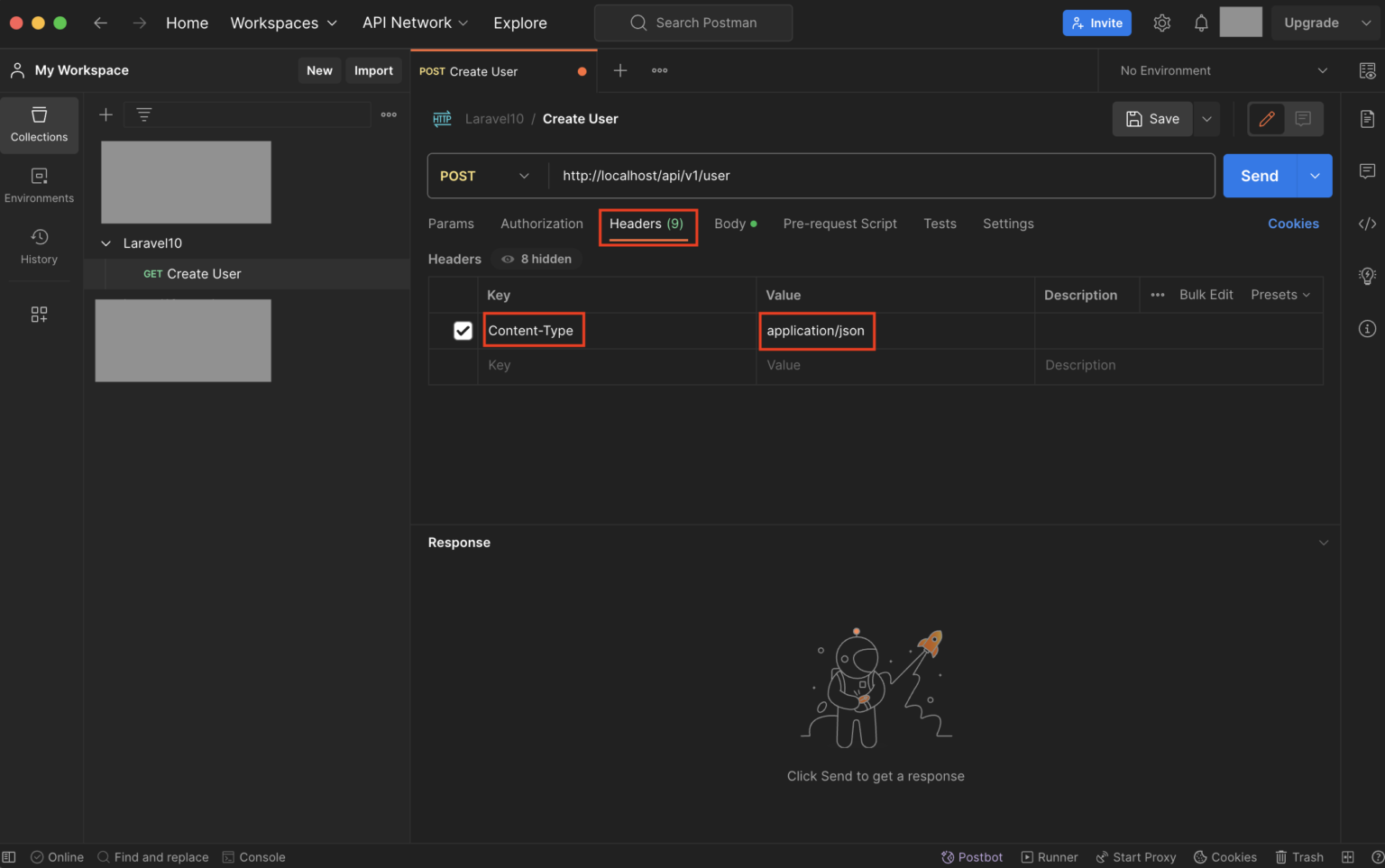This screenshot has width=1385, height=868.
Task: Launch Postbot from the status bar
Action: point(971,856)
